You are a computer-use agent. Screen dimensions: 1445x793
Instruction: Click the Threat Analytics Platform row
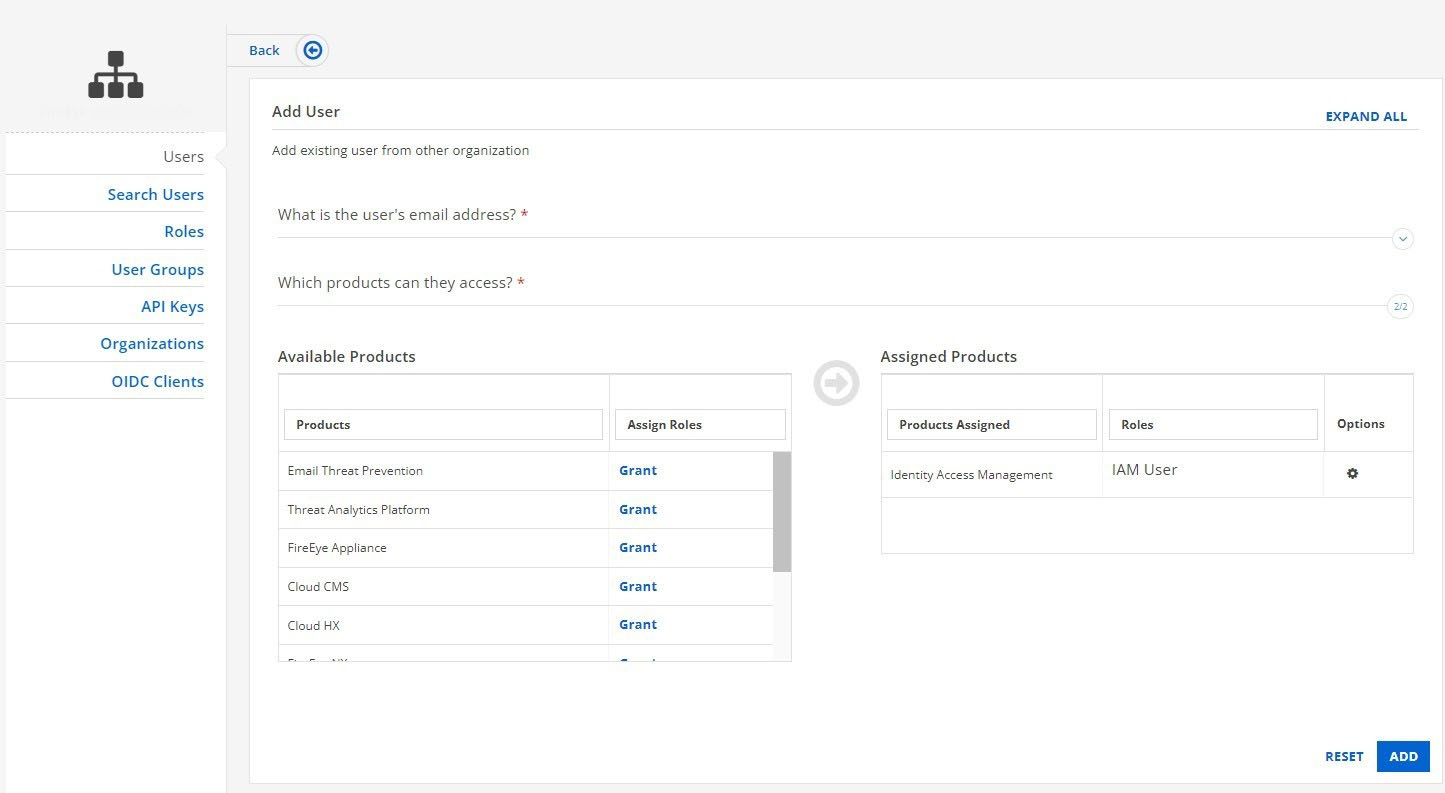(x=526, y=510)
